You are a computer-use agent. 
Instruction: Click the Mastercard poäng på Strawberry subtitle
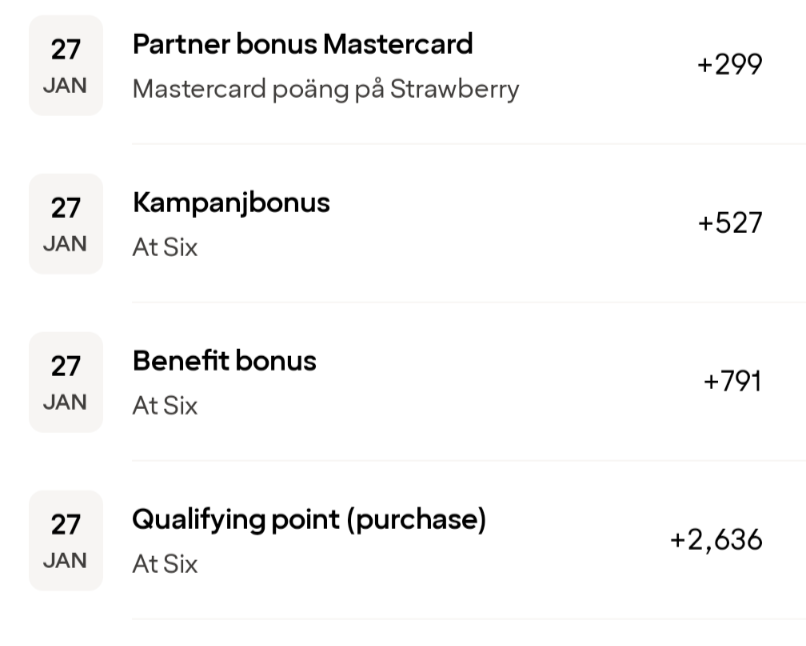coord(325,89)
